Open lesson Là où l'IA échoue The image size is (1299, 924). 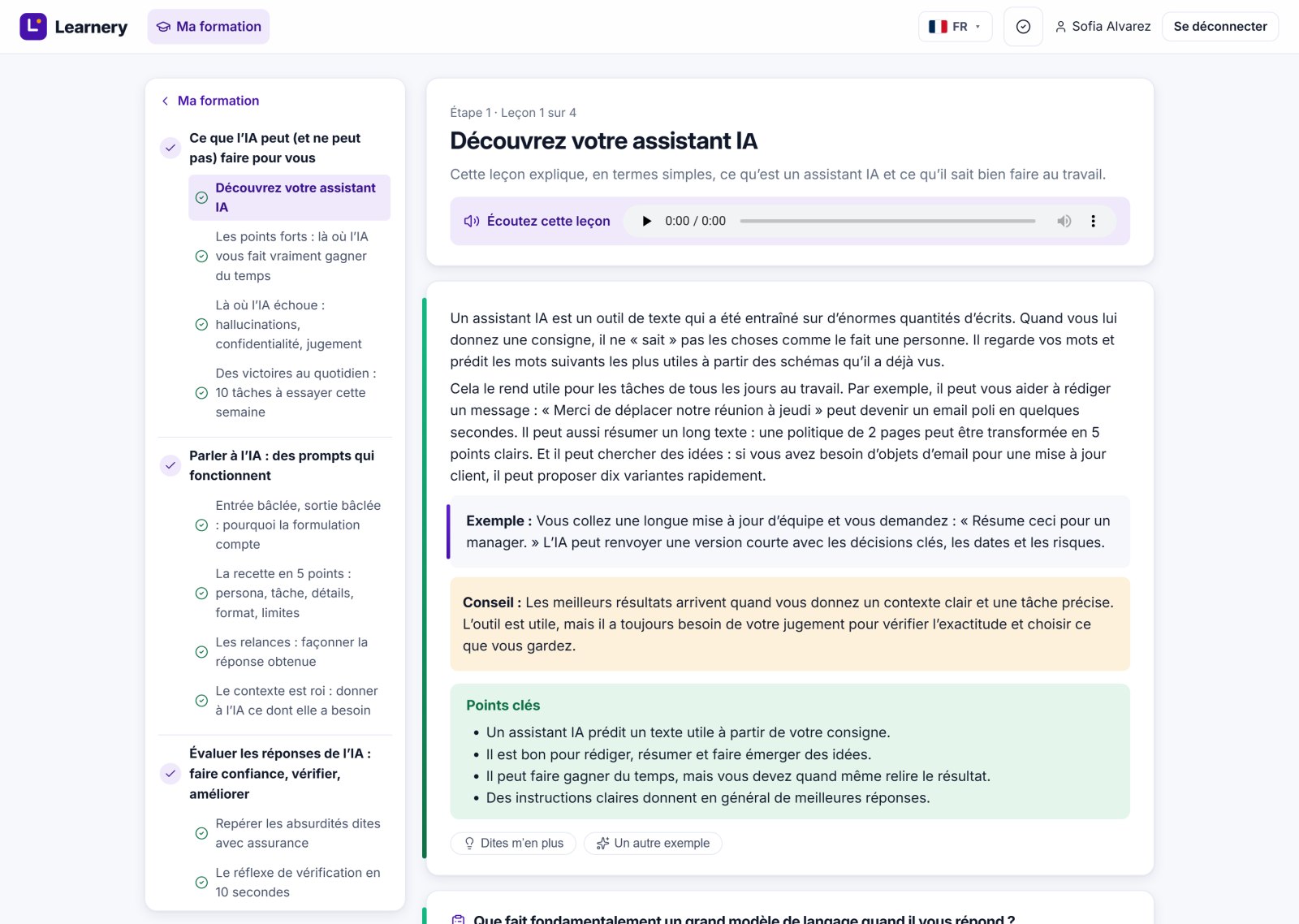point(289,325)
